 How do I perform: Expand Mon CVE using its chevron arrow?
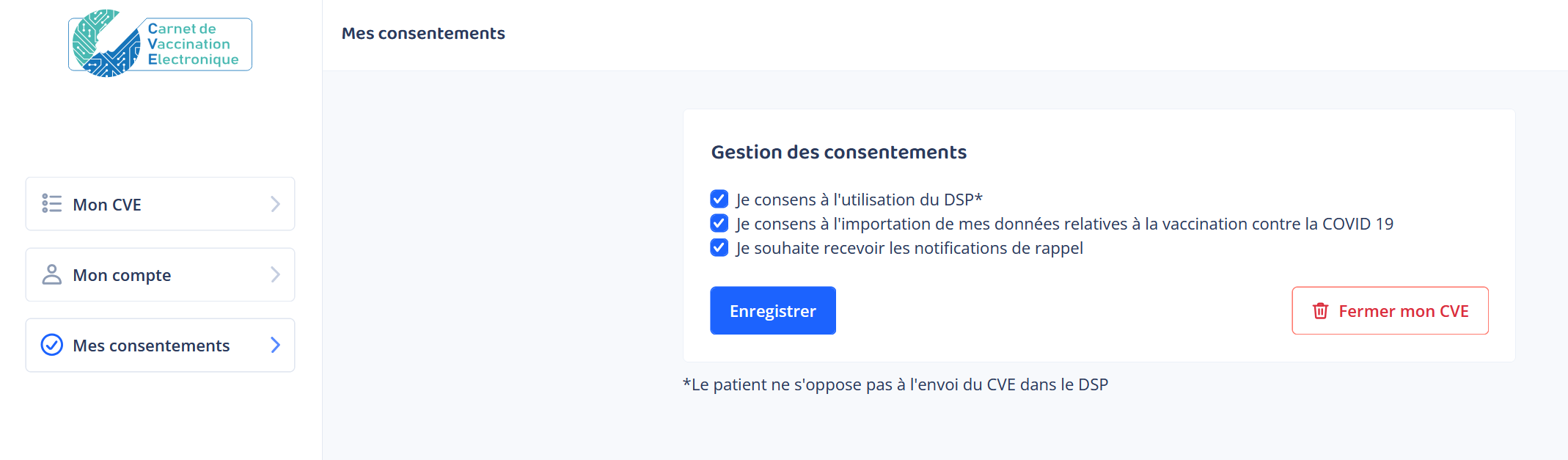276,204
